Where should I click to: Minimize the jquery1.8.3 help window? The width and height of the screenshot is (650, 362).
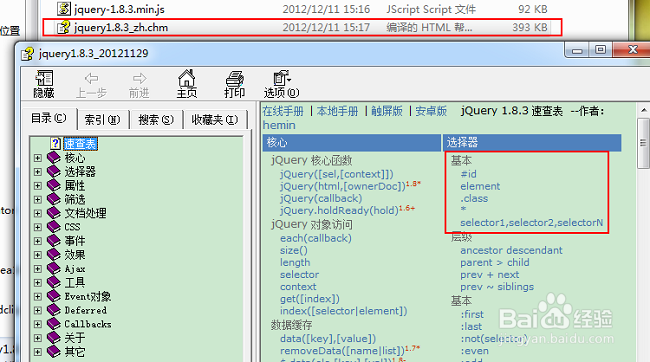[x=577, y=50]
